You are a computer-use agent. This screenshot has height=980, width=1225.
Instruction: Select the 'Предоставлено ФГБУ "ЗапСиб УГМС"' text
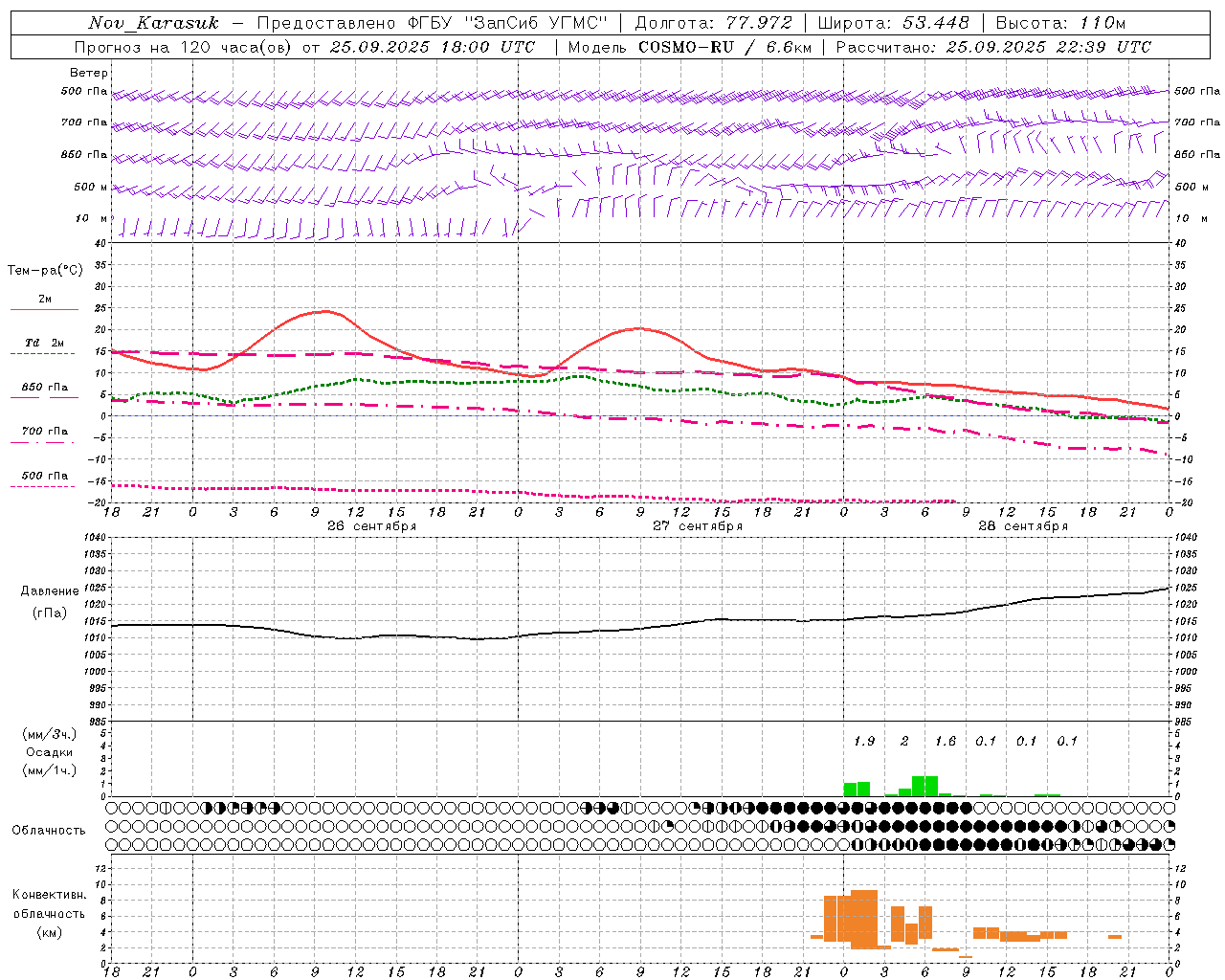[433, 23]
